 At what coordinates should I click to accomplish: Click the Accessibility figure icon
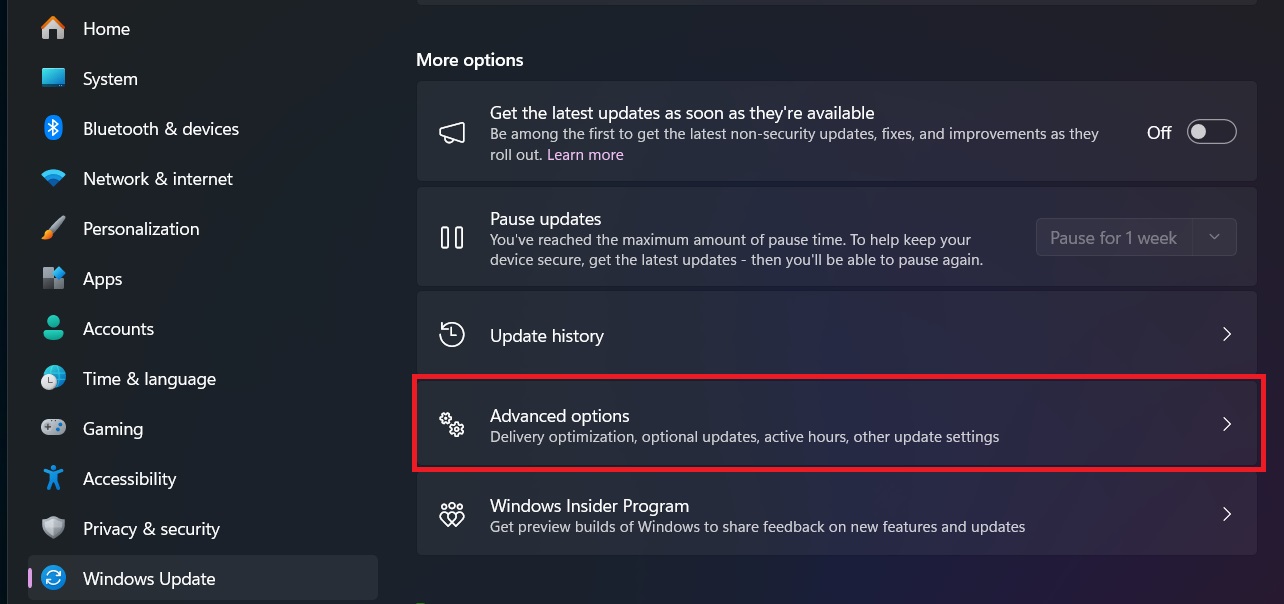pos(53,479)
